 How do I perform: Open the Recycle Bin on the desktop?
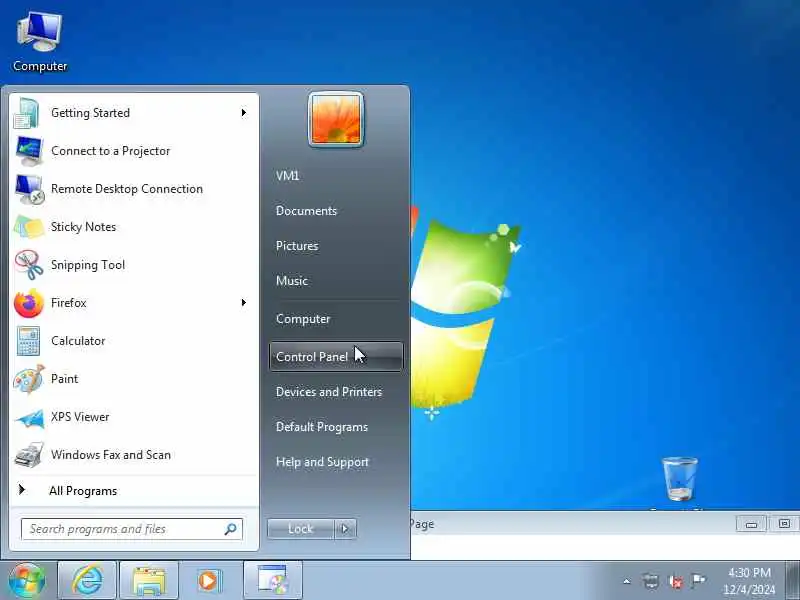[680, 480]
